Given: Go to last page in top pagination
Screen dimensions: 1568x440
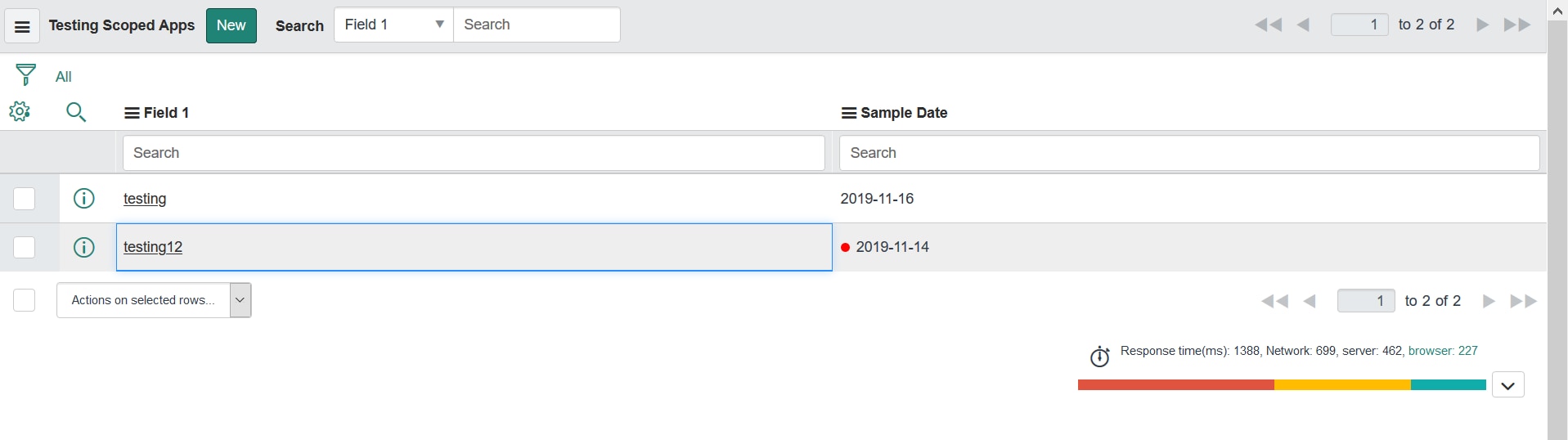Looking at the screenshot, I should click(1517, 25).
